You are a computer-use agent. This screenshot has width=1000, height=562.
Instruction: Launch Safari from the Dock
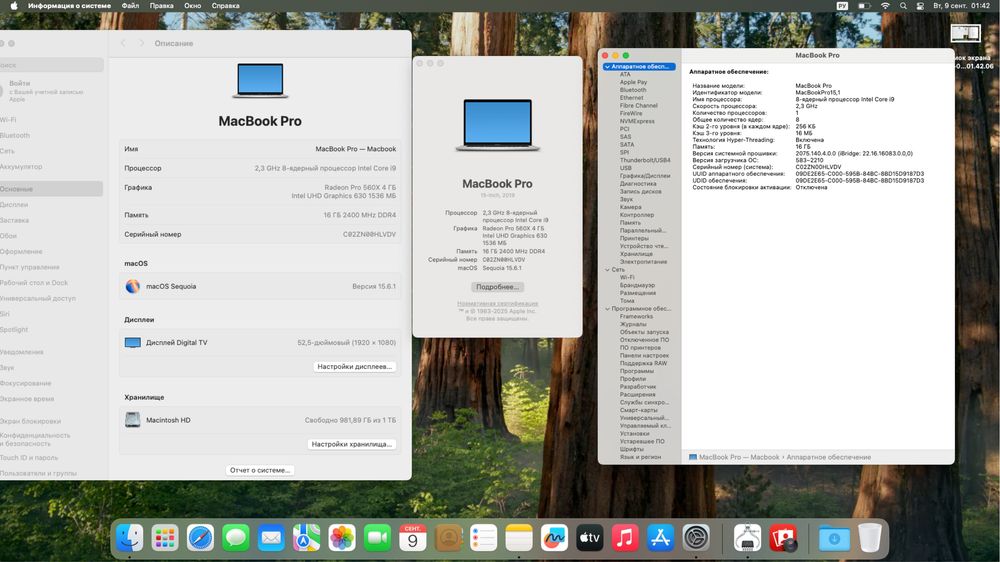coord(200,538)
